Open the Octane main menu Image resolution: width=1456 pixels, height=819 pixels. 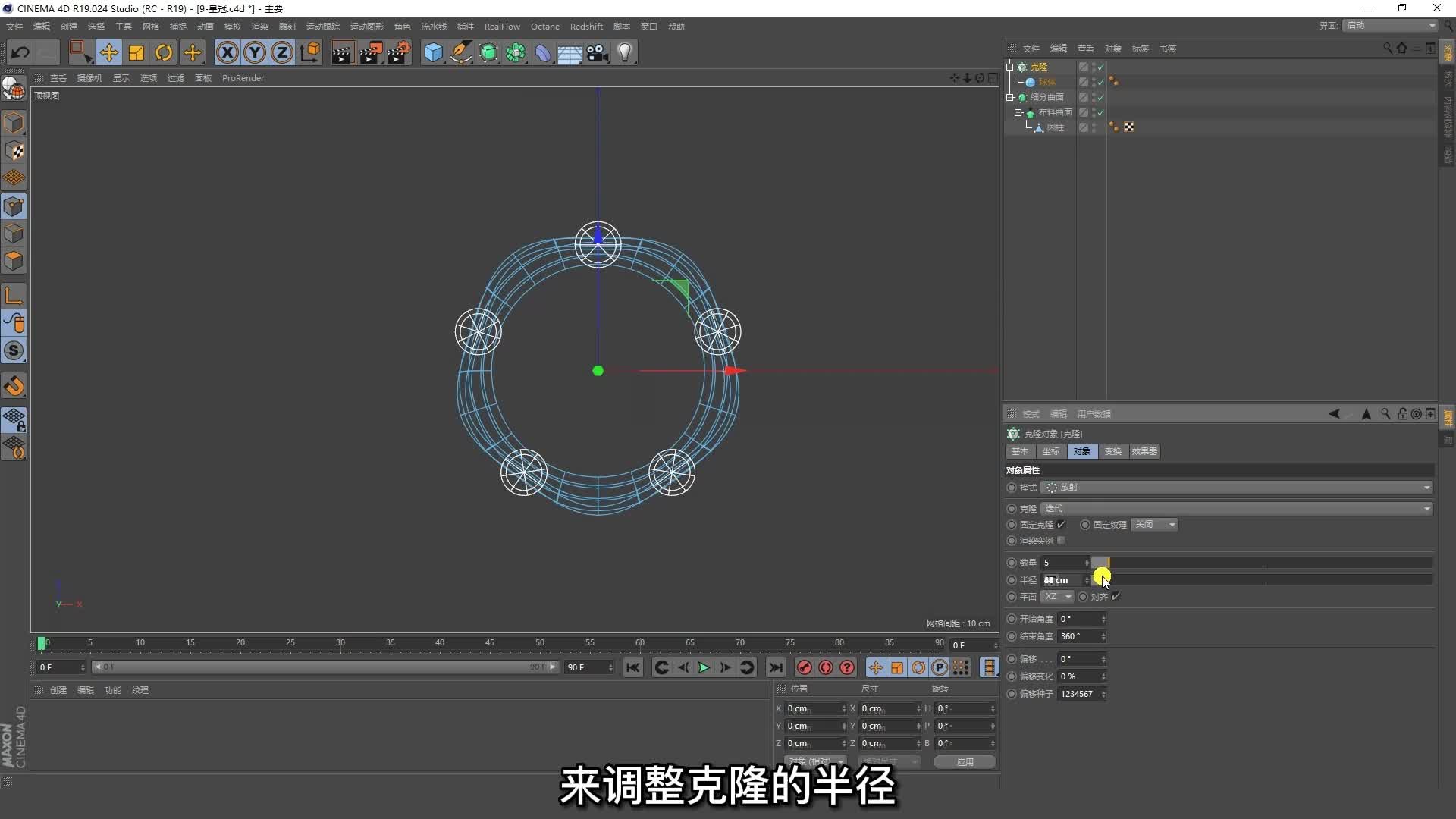(544, 27)
